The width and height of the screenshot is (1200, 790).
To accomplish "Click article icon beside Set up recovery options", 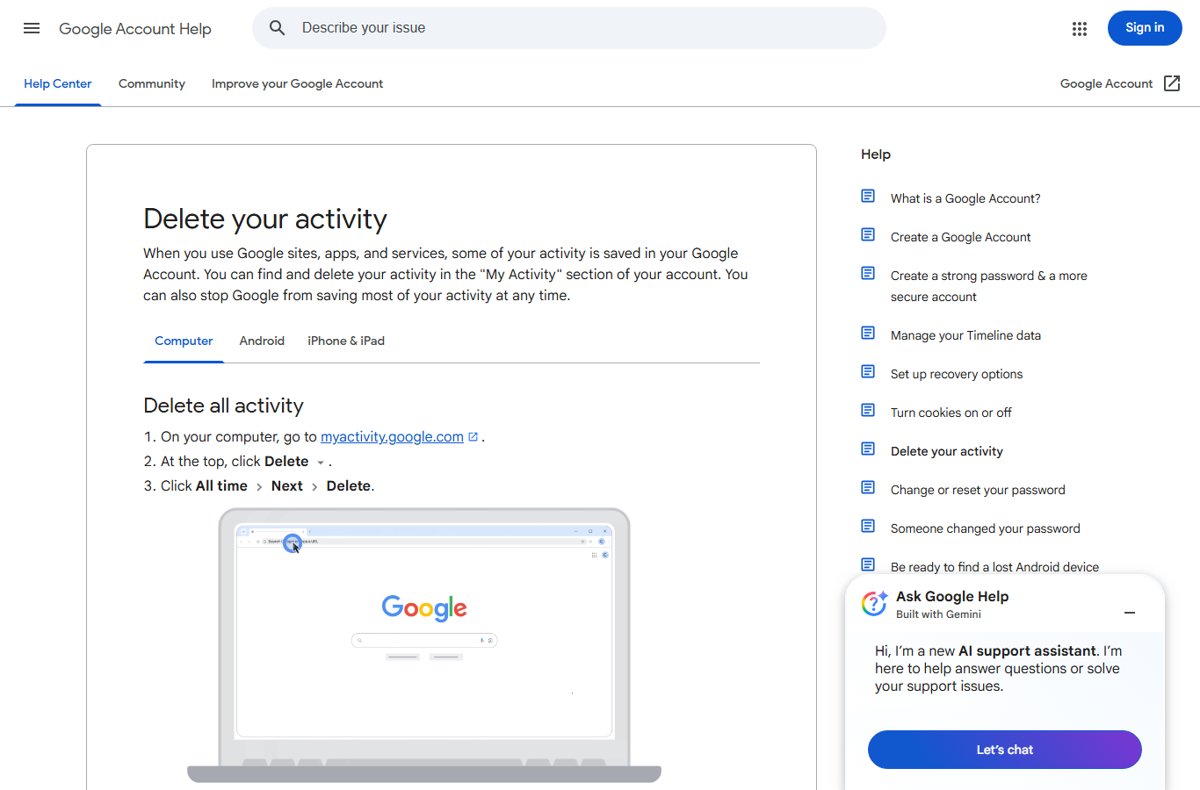I will 868,372.
